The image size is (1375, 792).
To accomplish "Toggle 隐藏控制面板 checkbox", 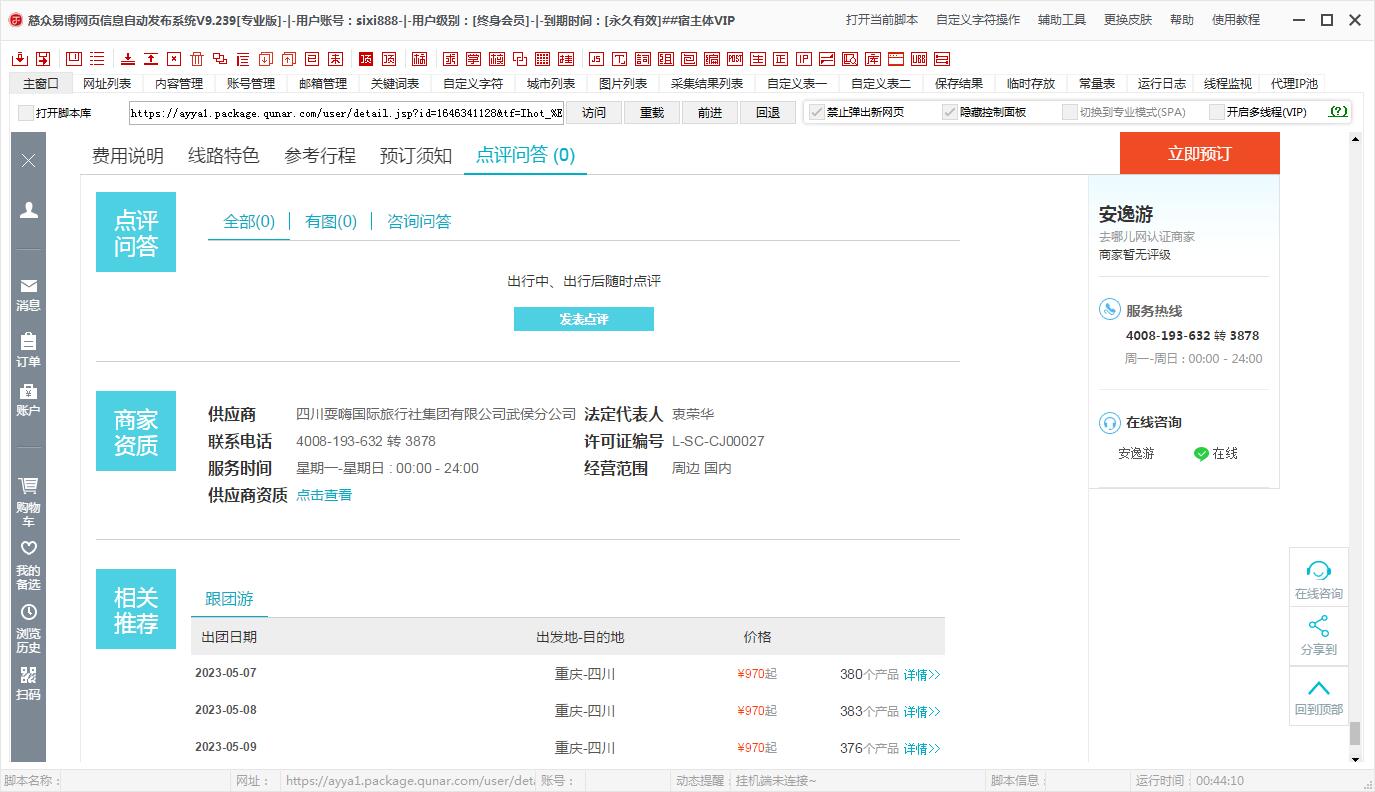I will click(x=950, y=112).
